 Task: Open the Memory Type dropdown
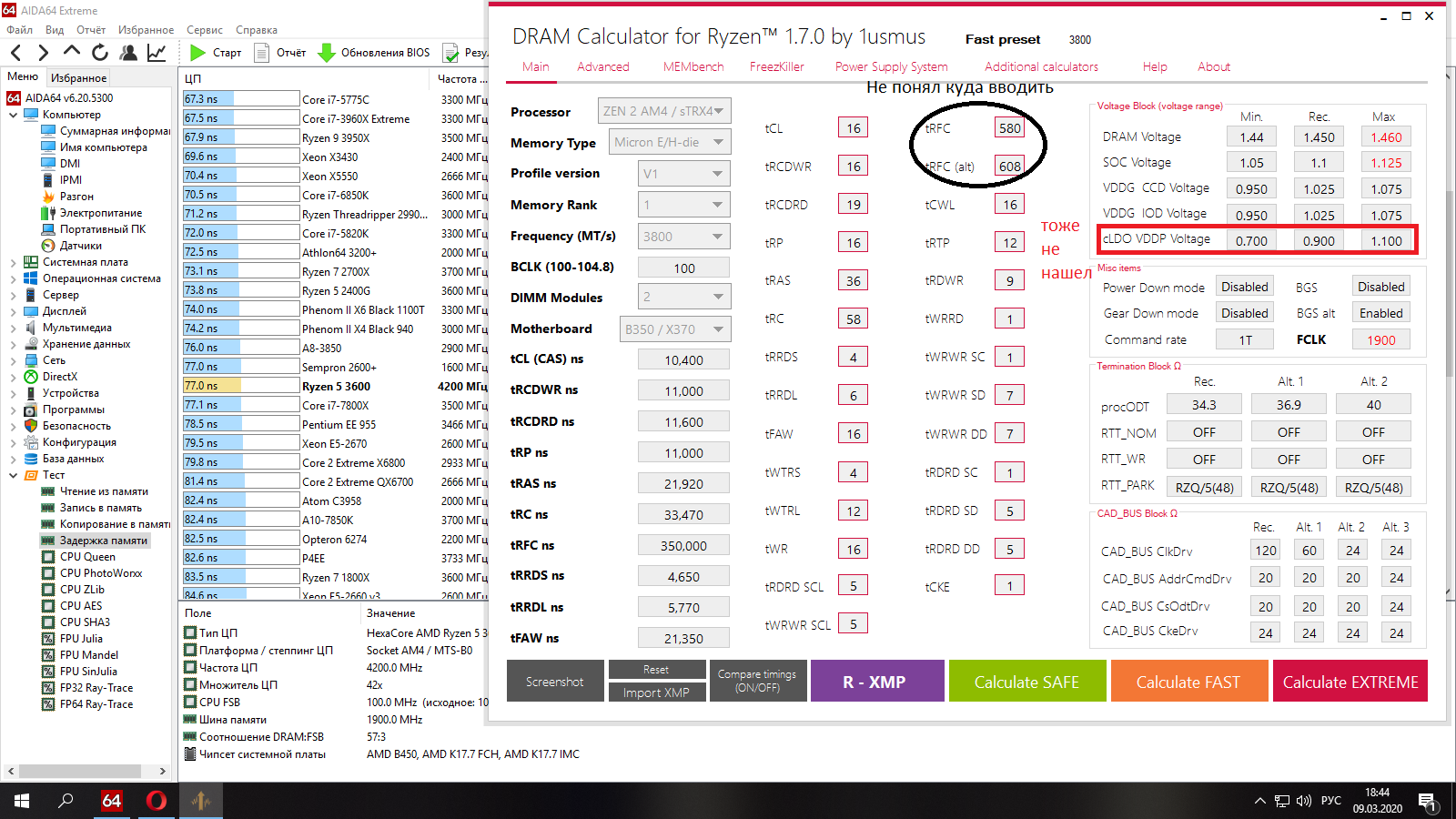(x=670, y=142)
